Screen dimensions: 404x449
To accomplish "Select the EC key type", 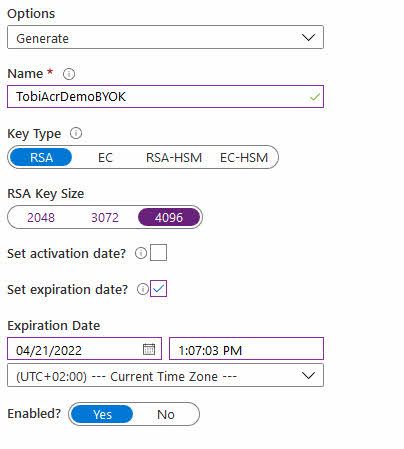I will coord(105,157).
